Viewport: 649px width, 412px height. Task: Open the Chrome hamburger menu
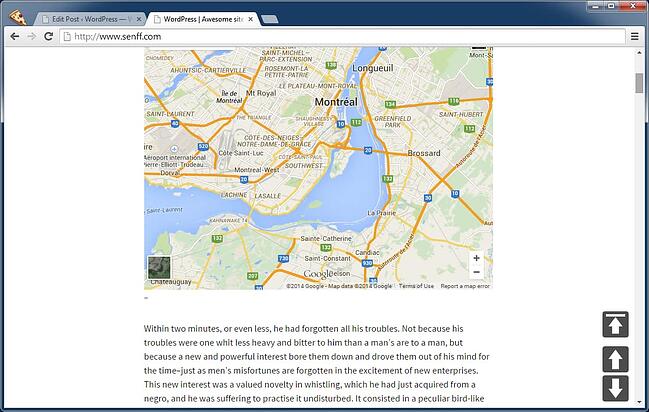[x=635, y=36]
